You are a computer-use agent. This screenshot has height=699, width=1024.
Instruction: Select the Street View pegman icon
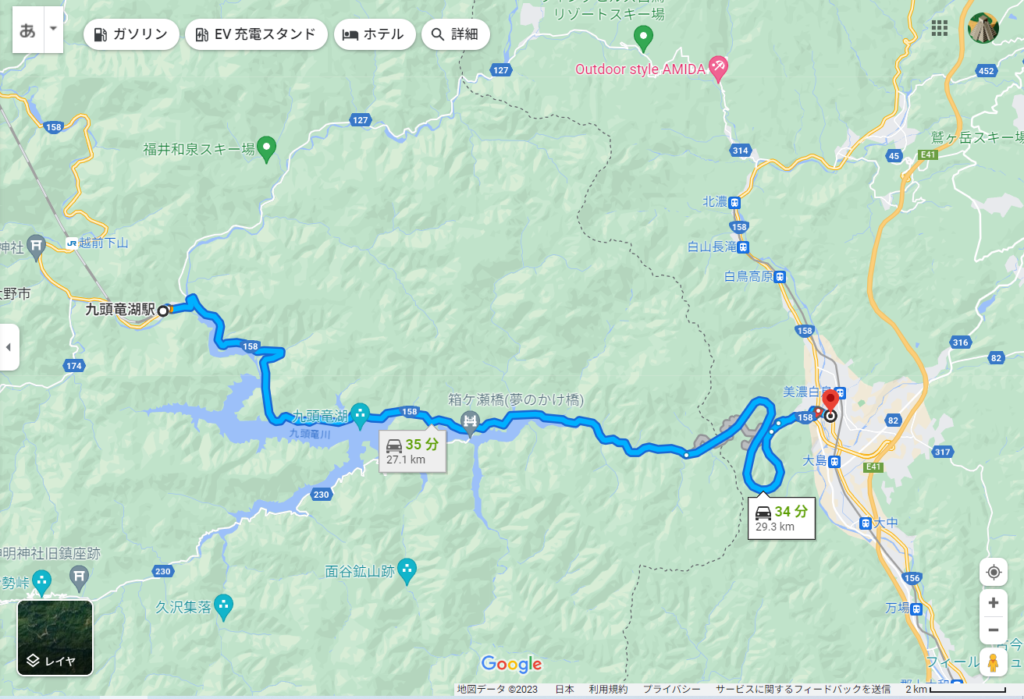click(993, 662)
